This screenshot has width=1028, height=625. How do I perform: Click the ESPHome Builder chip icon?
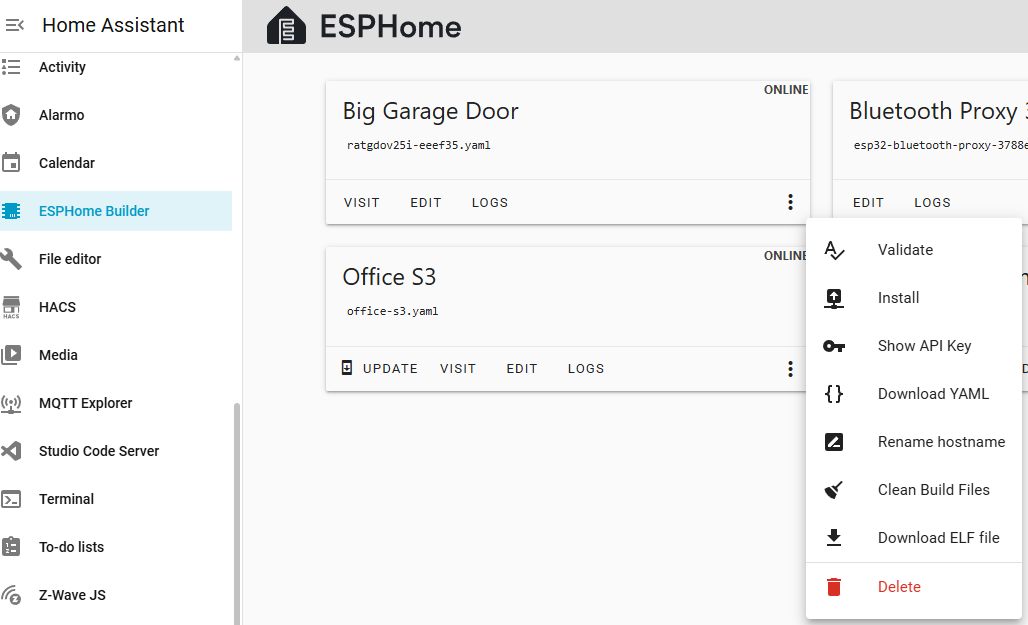point(11,211)
